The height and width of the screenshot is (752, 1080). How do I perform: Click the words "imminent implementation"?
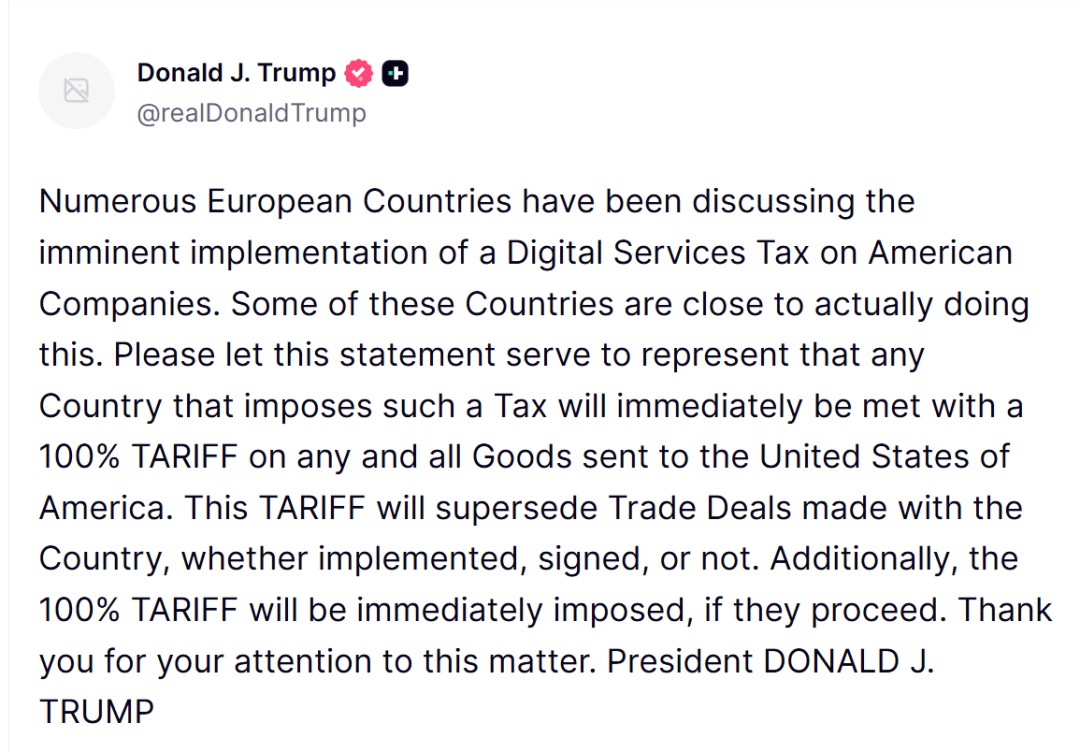pyautogui.click(x=233, y=253)
